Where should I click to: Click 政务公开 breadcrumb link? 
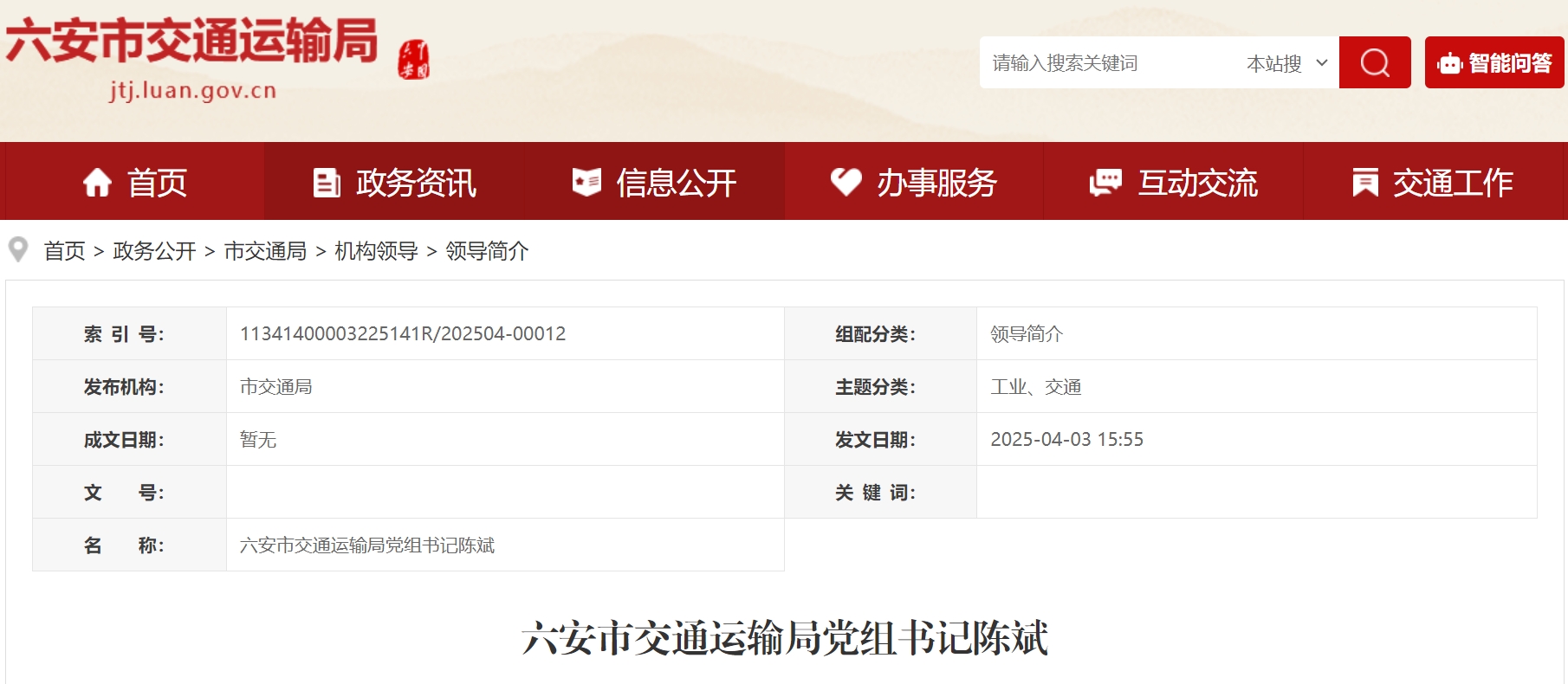(x=154, y=251)
